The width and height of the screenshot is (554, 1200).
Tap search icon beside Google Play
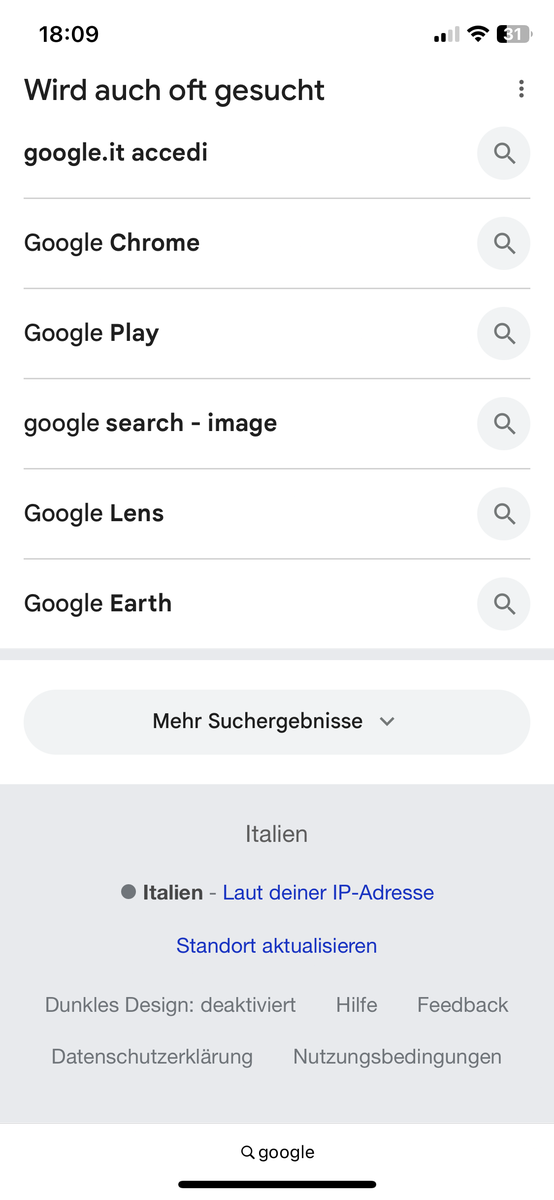pyautogui.click(x=504, y=333)
